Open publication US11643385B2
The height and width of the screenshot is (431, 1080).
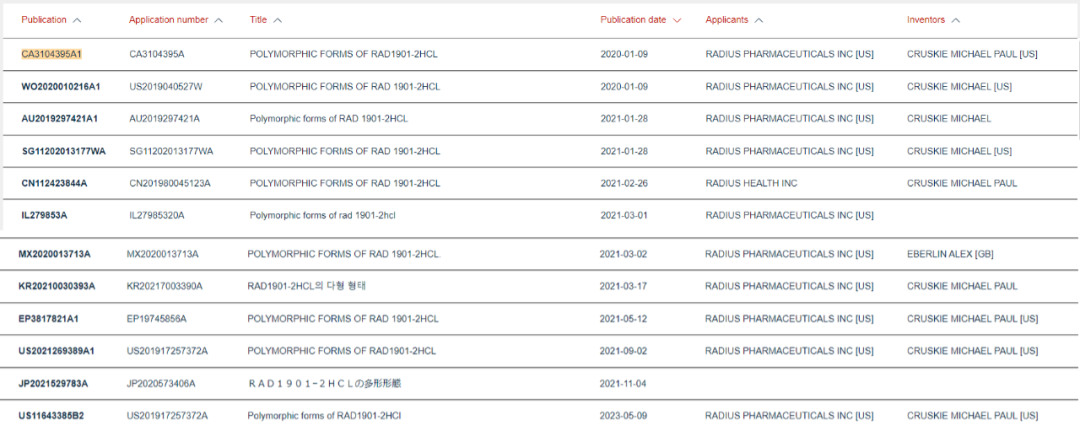point(52,416)
